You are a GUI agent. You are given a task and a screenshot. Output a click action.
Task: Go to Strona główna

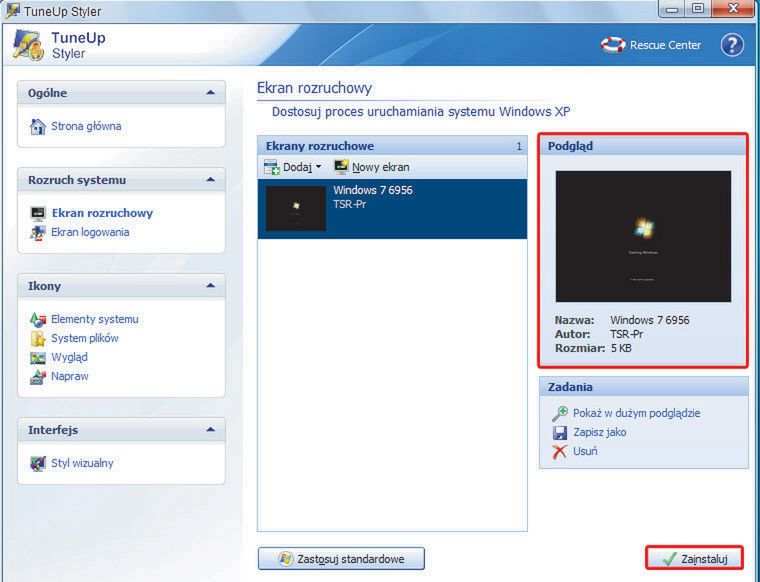[86, 126]
